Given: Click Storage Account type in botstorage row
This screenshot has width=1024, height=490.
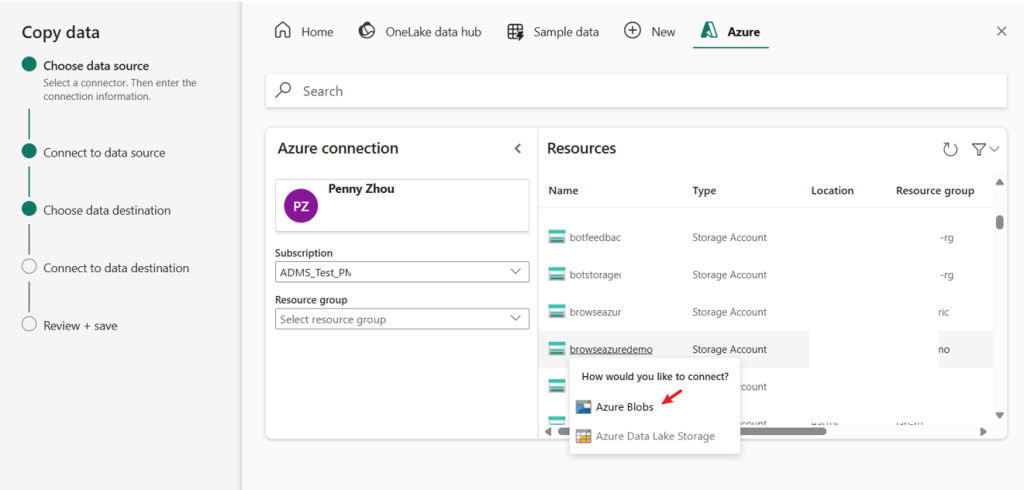Looking at the screenshot, I should click(x=729, y=275).
